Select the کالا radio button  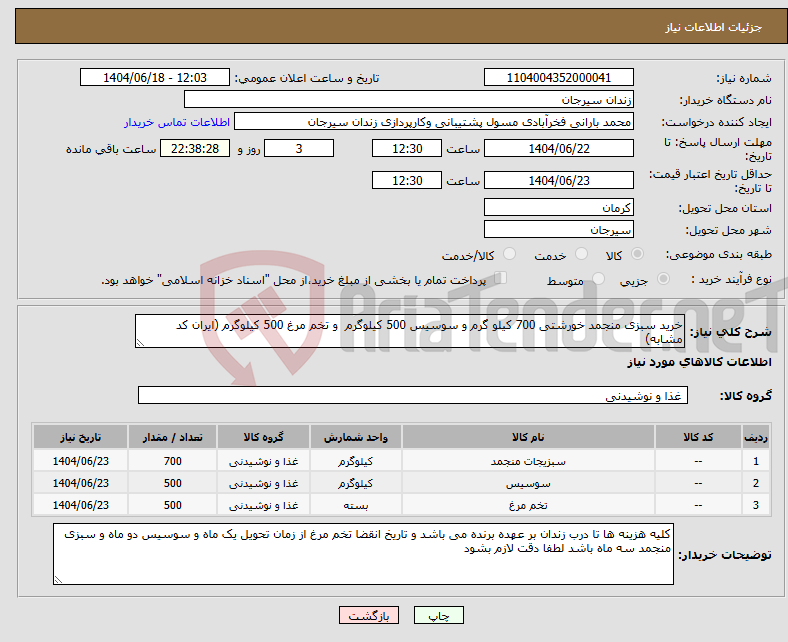pyautogui.click(x=639, y=256)
